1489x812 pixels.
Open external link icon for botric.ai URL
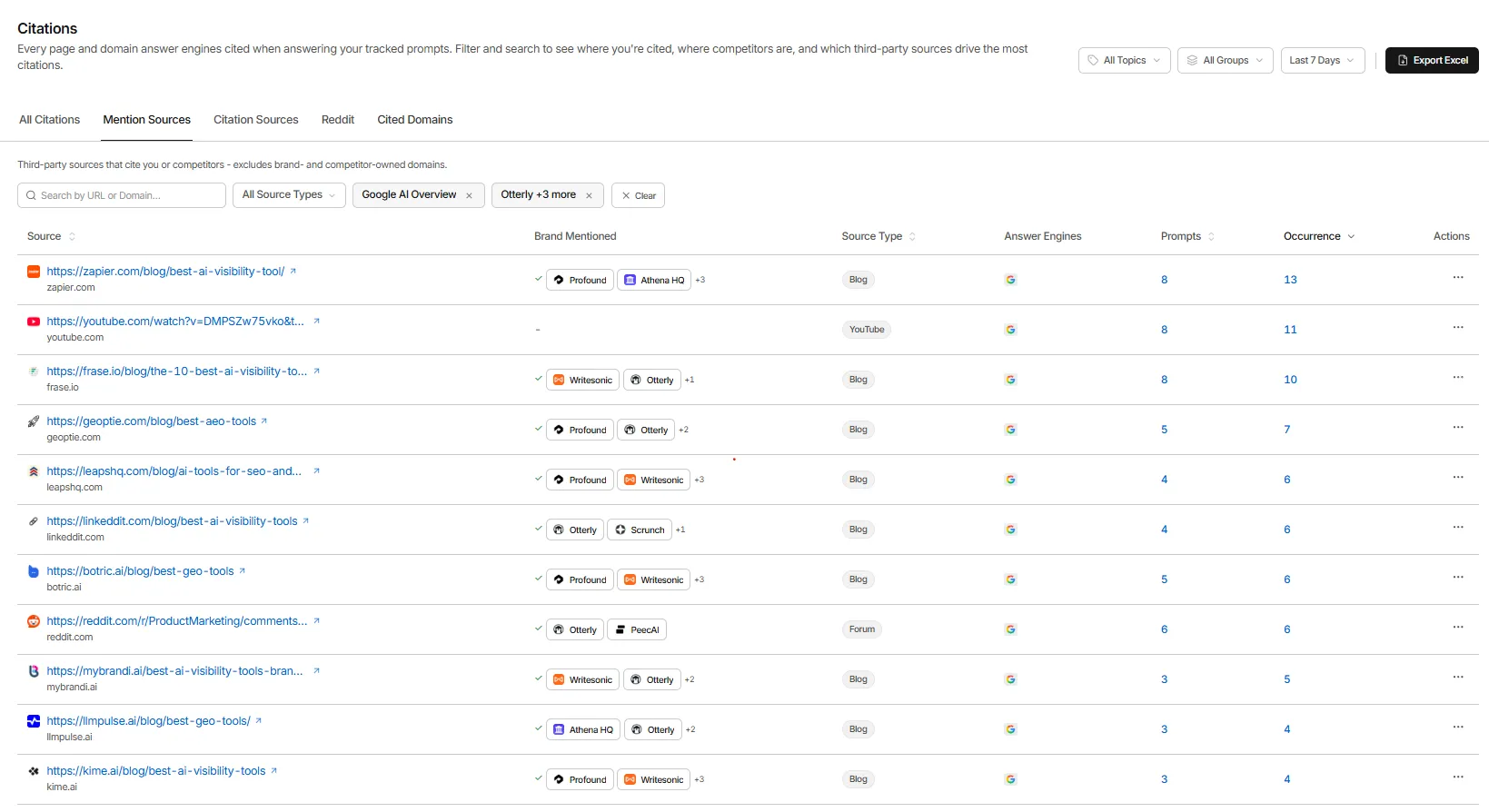click(243, 571)
